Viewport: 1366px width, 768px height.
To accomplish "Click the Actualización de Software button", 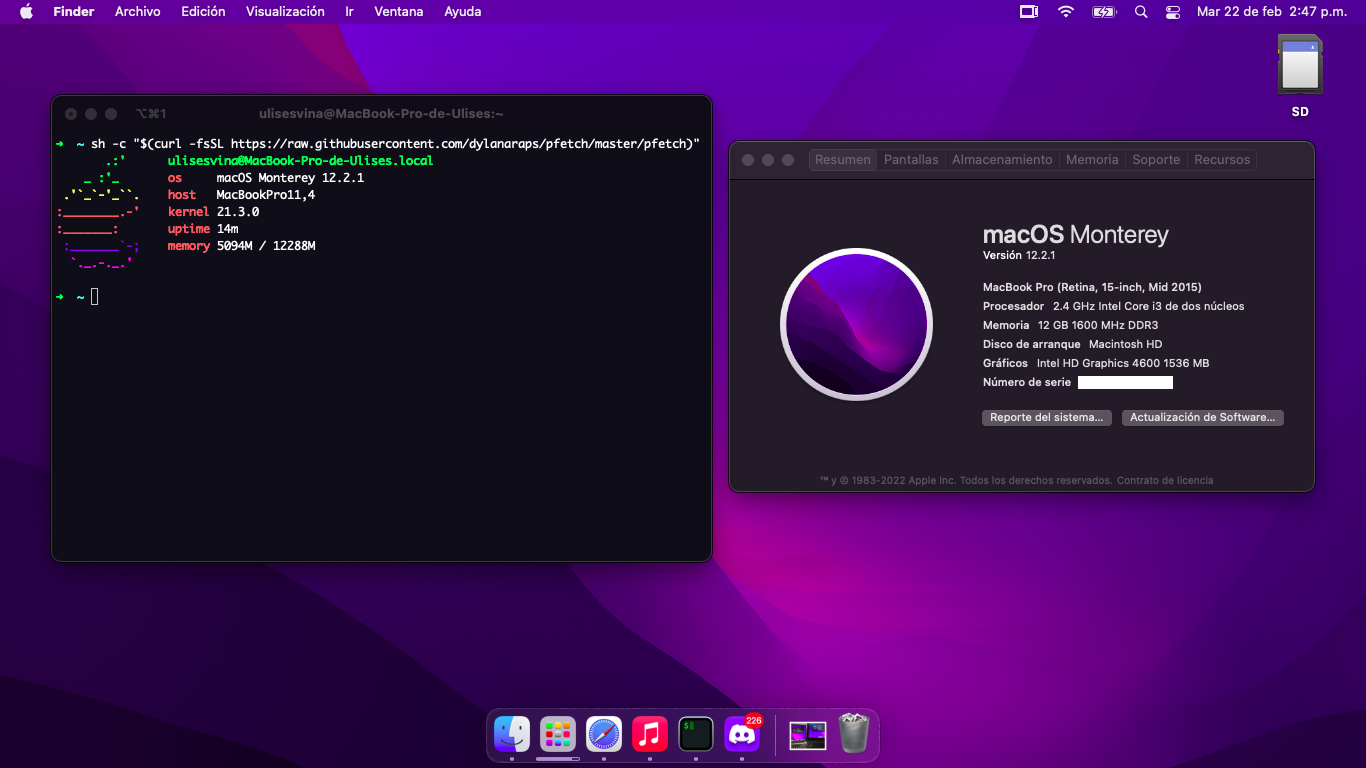I will click(x=1203, y=417).
